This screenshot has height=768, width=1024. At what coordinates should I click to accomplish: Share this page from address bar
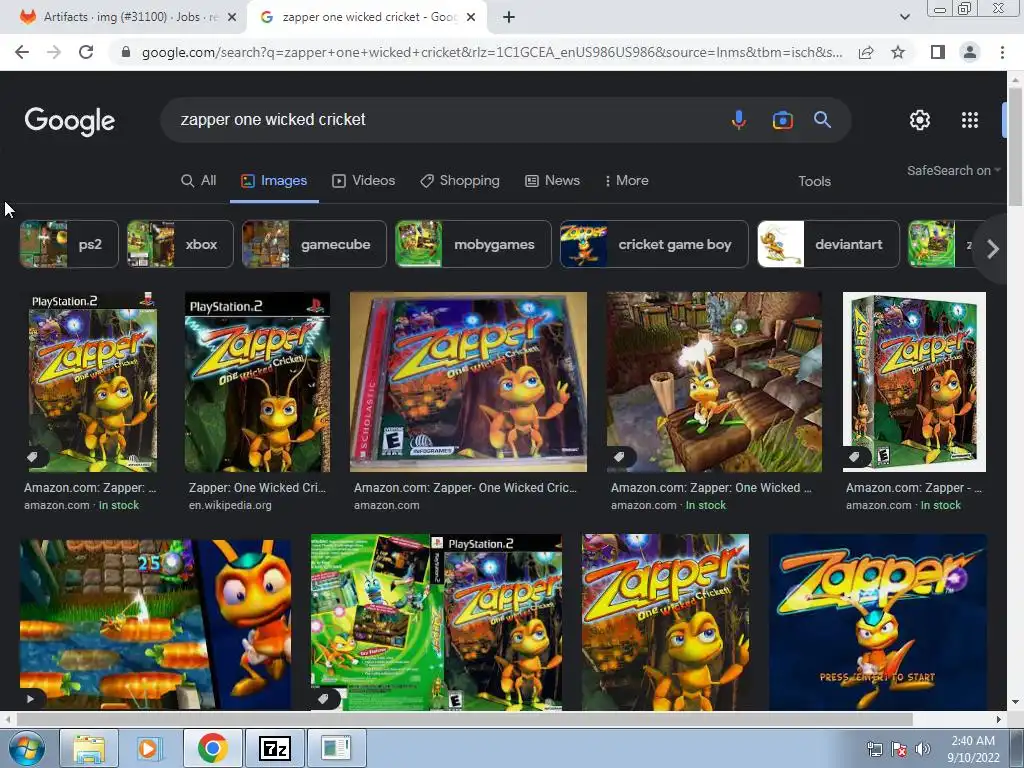(866, 52)
